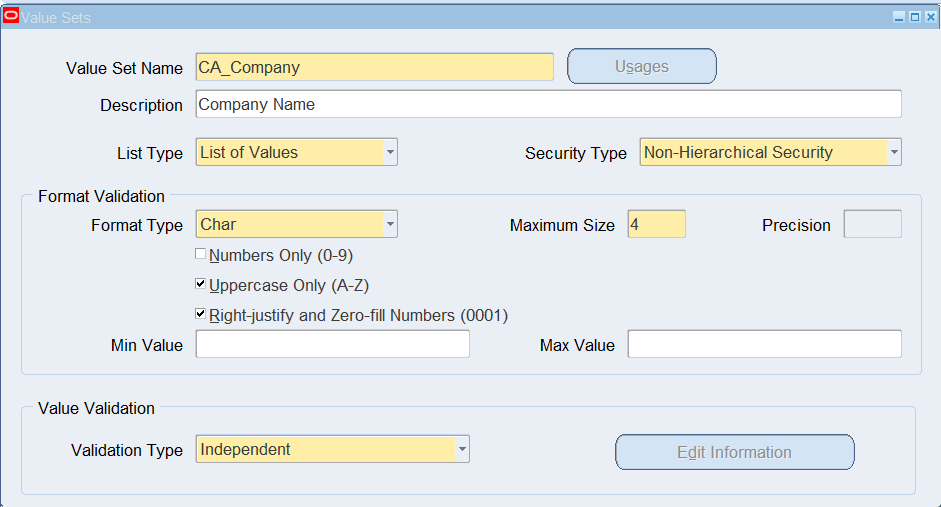Image resolution: width=941 pixels, height=507 pixels.
Task: Toggle Right-justify and Zero-fill Numbers checkbox
Action: tap(200, 314)
